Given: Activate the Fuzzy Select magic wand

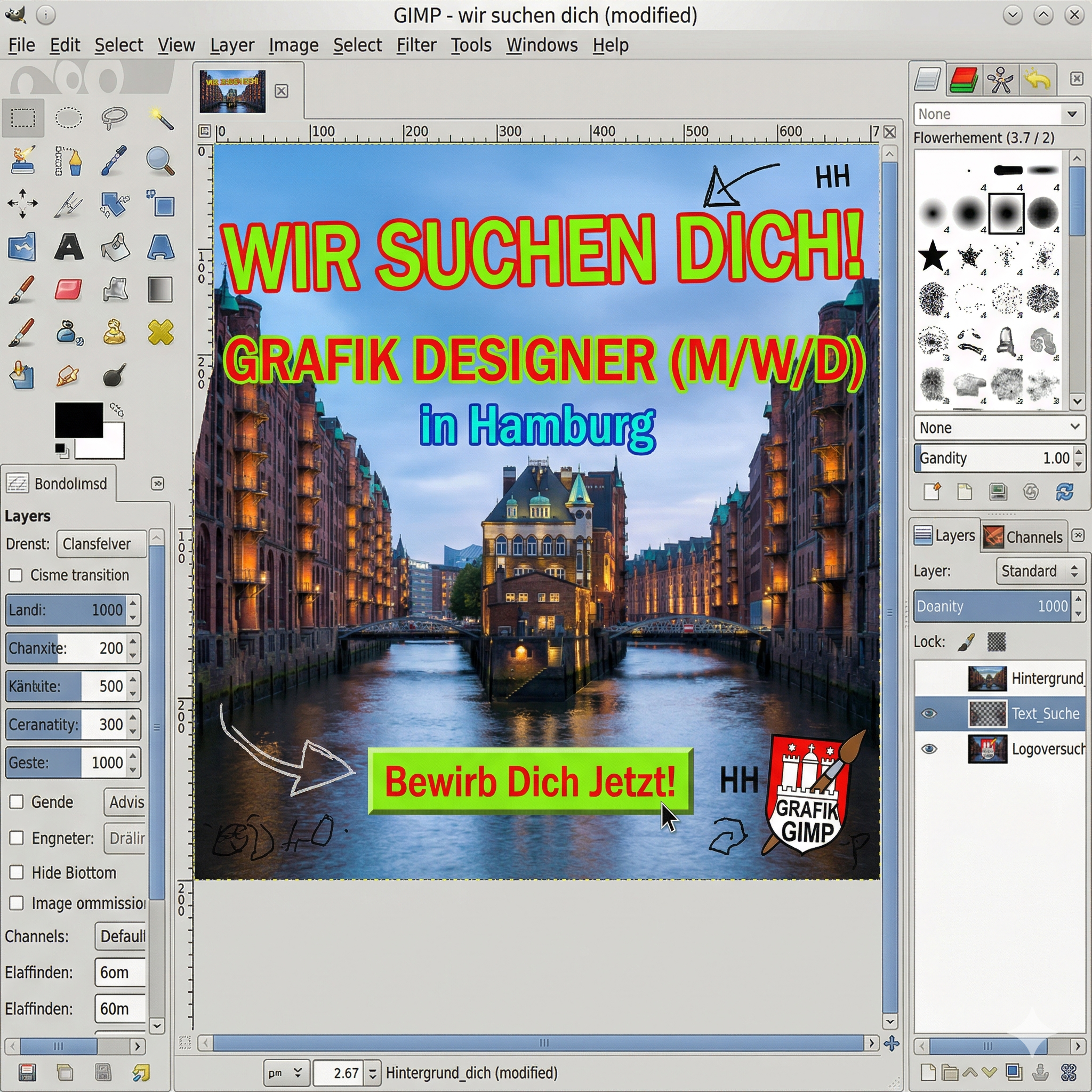Looking at the screenshot, I should (x=161, y=118).
